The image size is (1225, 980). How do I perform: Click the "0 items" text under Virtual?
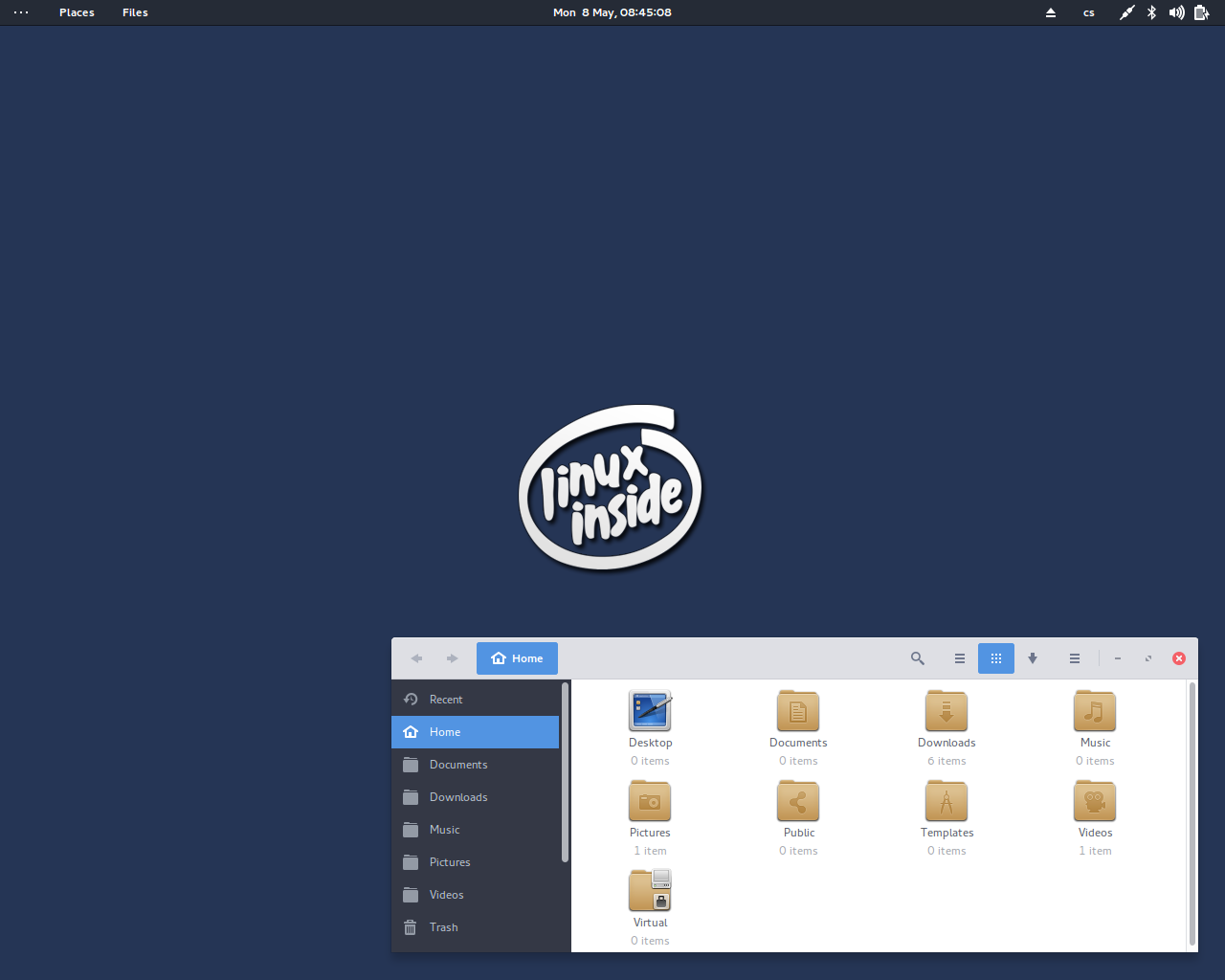click(650, 941)
